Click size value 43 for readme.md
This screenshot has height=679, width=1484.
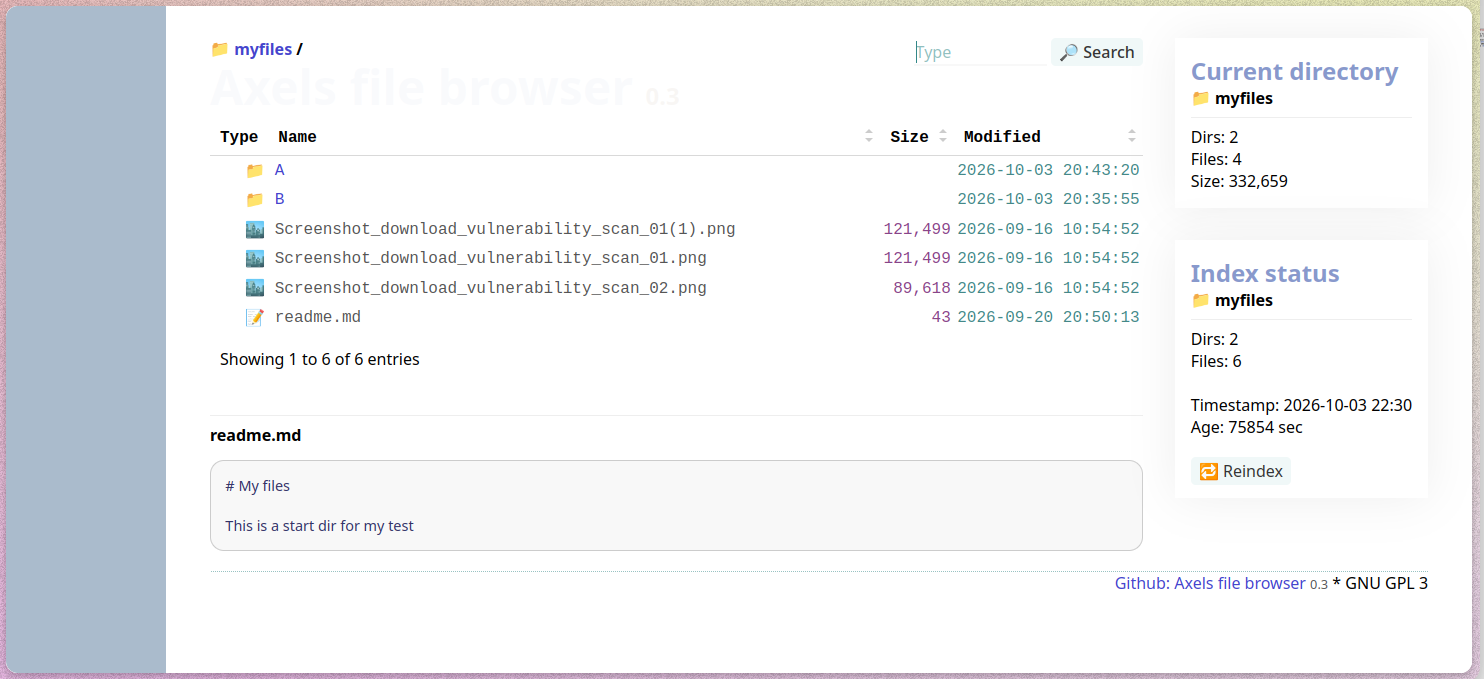pos(941,317)
